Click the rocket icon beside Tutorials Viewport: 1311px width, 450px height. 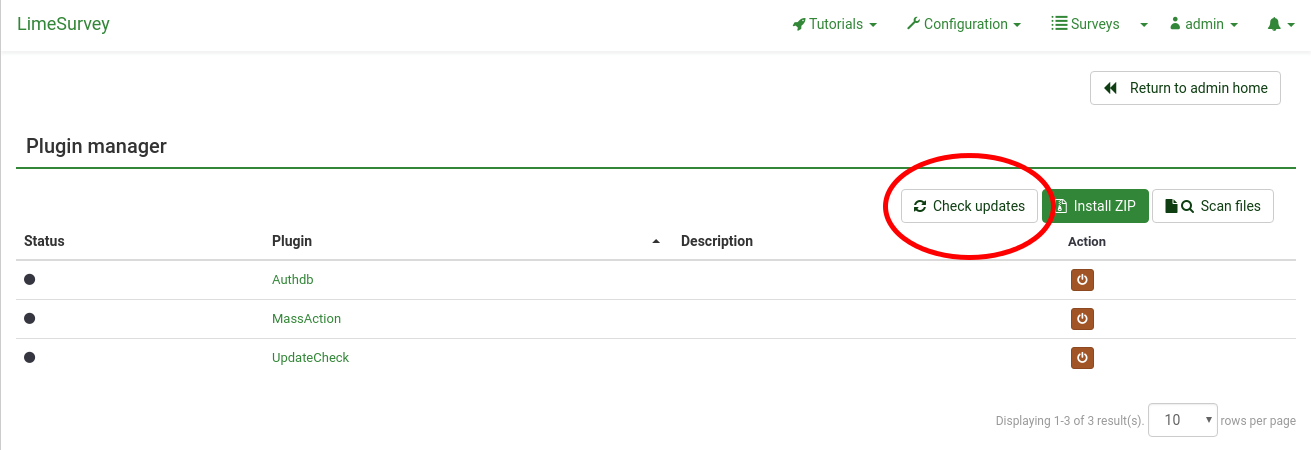coord(799,24)
